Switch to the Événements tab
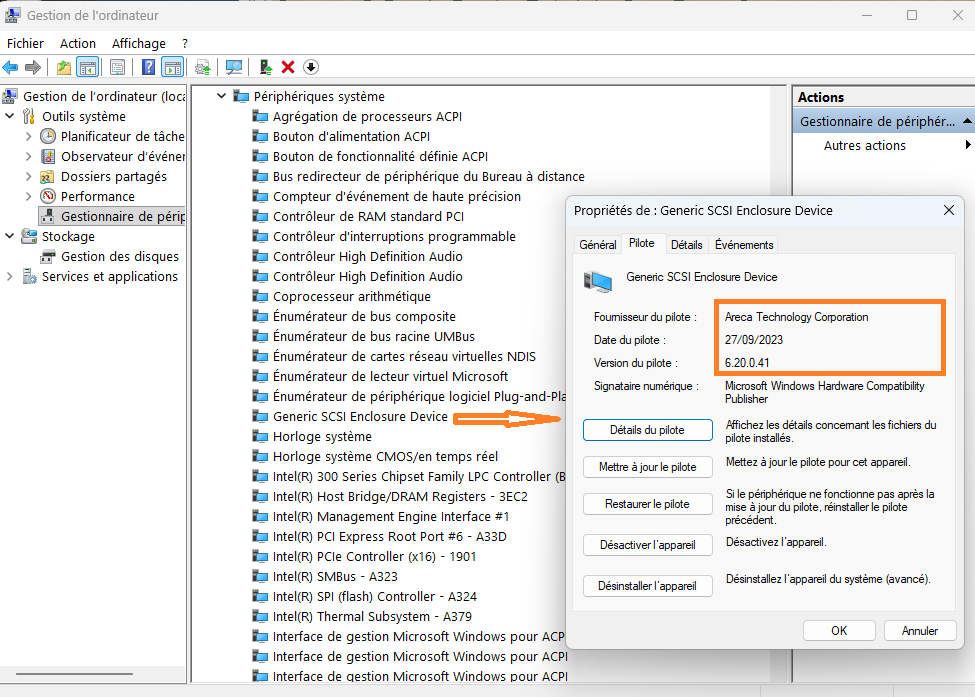Screen dimensions: 975x697 [744, 244]
